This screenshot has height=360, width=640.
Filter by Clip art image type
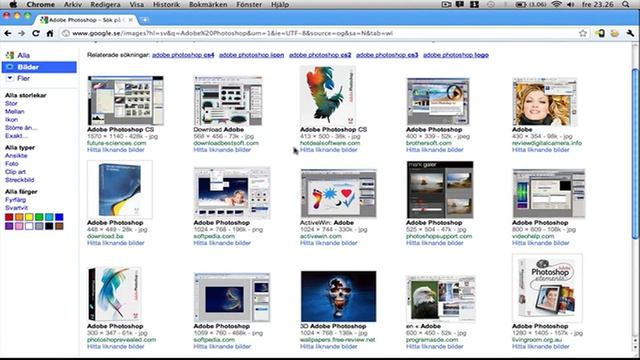tap(16, 172)
